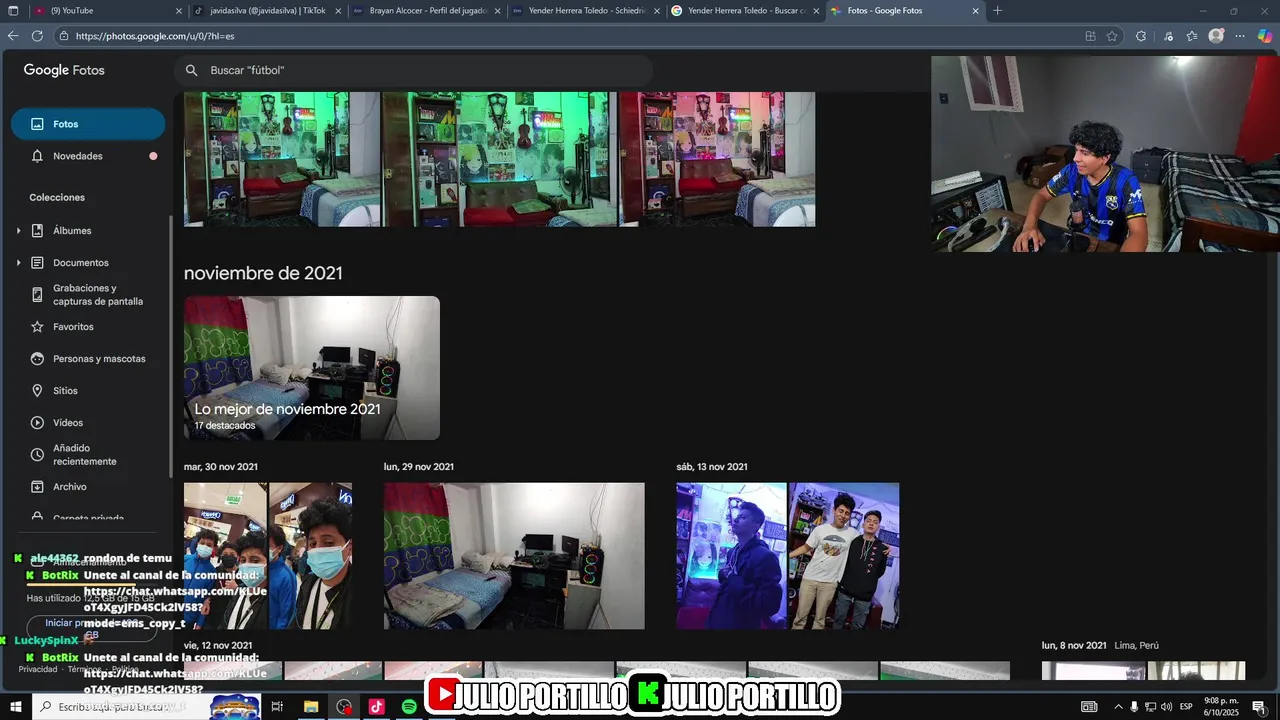Screen dimensions: 1280x720
Task: Open the group photo from 13 nov 2021
Action: (x=844, y=556)
